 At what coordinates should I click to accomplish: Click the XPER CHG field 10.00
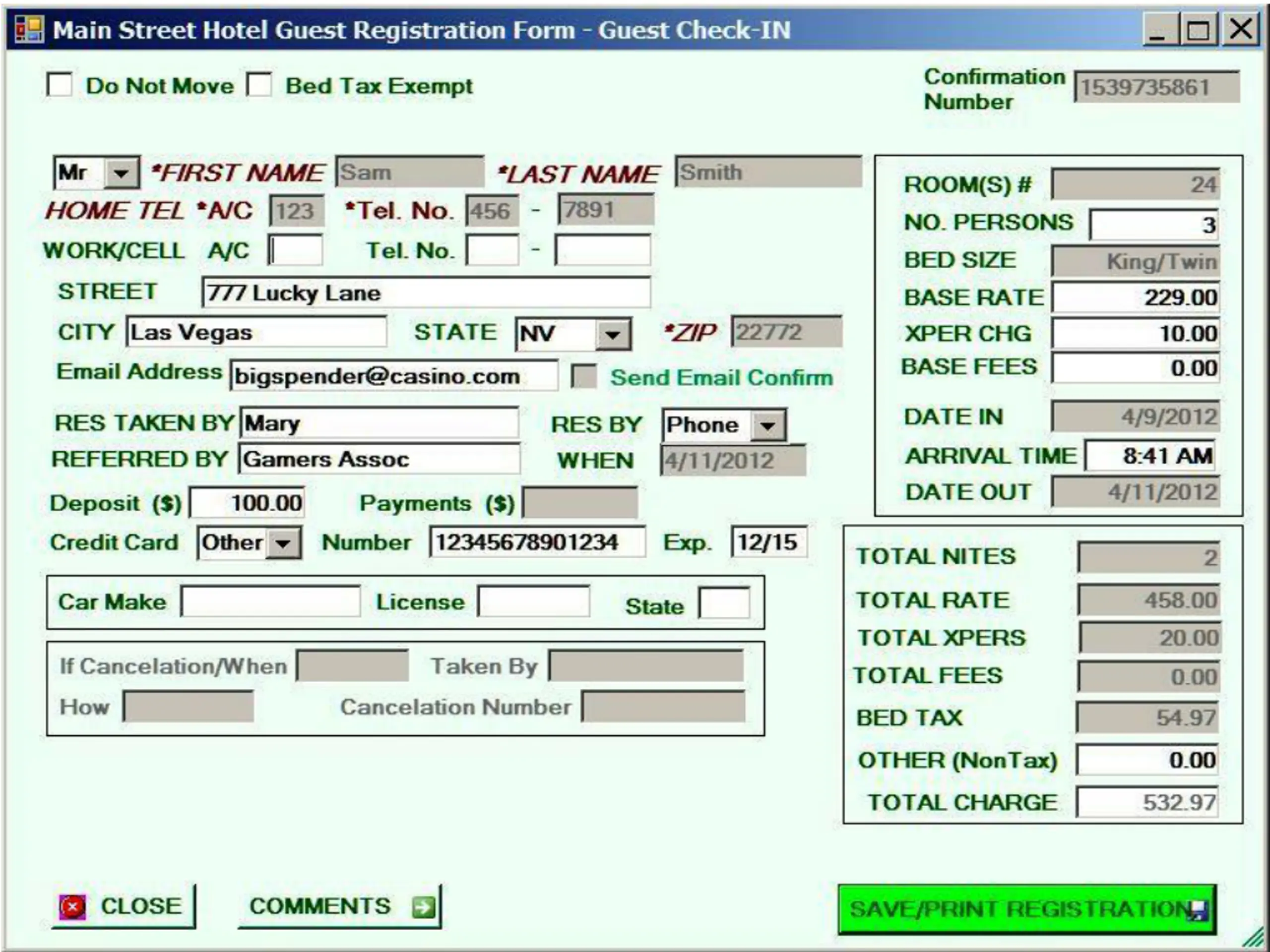[x=1136, y=333]
